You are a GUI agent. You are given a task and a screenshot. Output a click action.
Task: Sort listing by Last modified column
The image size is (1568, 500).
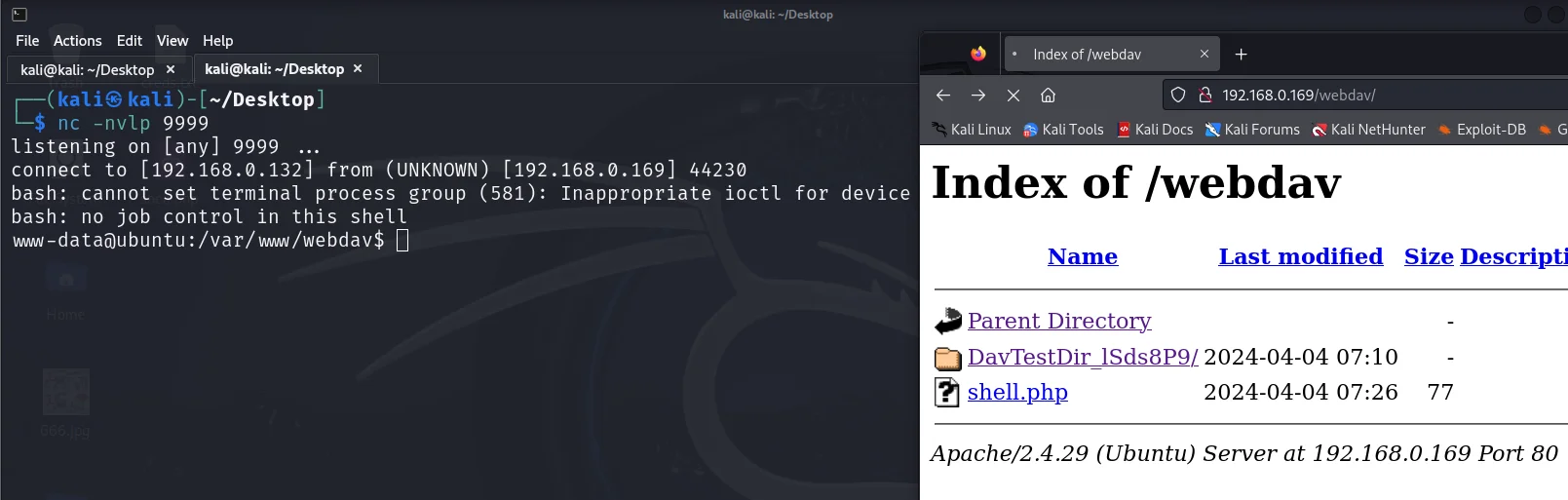tap(1300, 256)
